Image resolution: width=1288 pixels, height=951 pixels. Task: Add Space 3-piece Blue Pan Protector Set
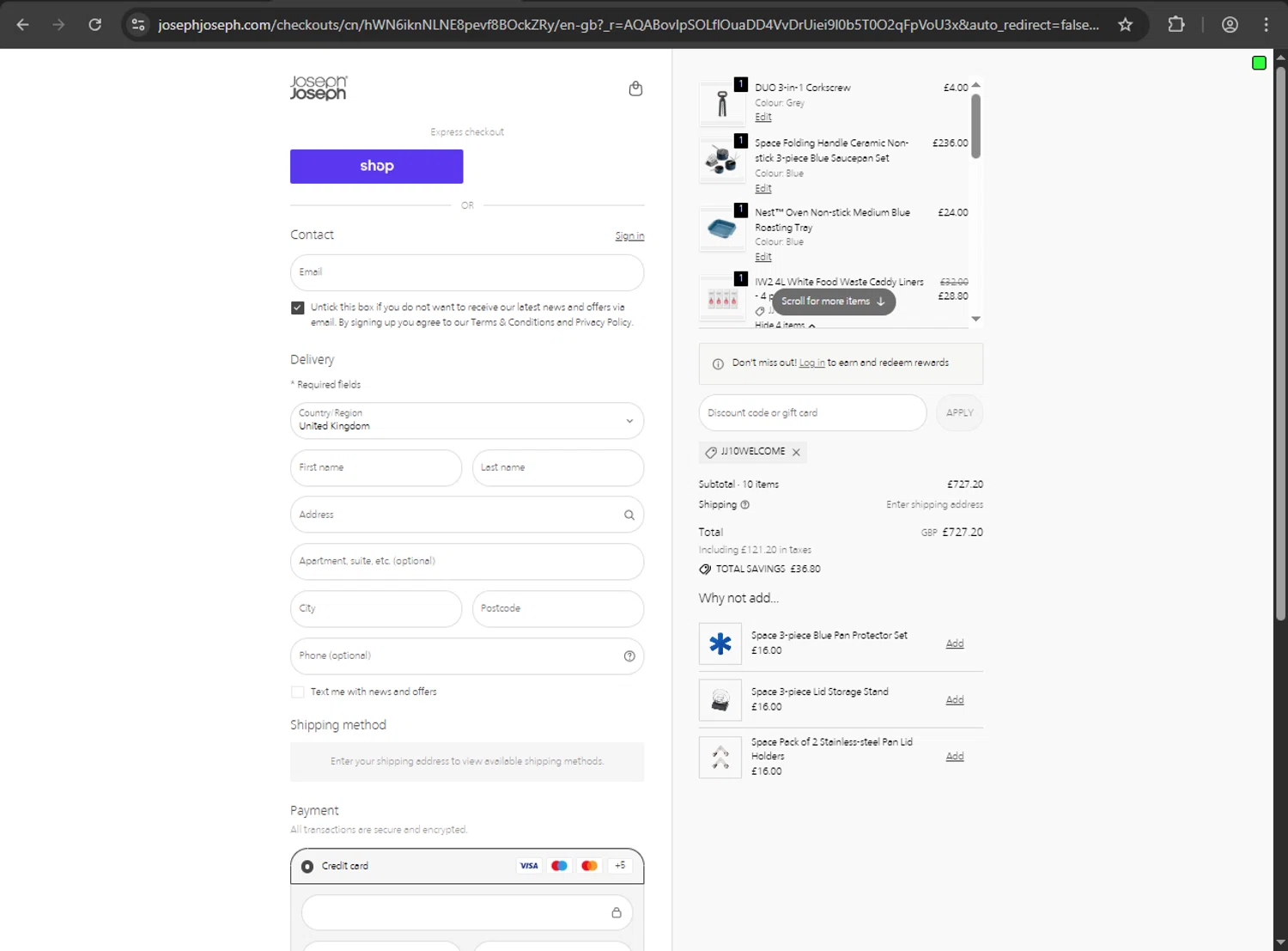point(955,644)
